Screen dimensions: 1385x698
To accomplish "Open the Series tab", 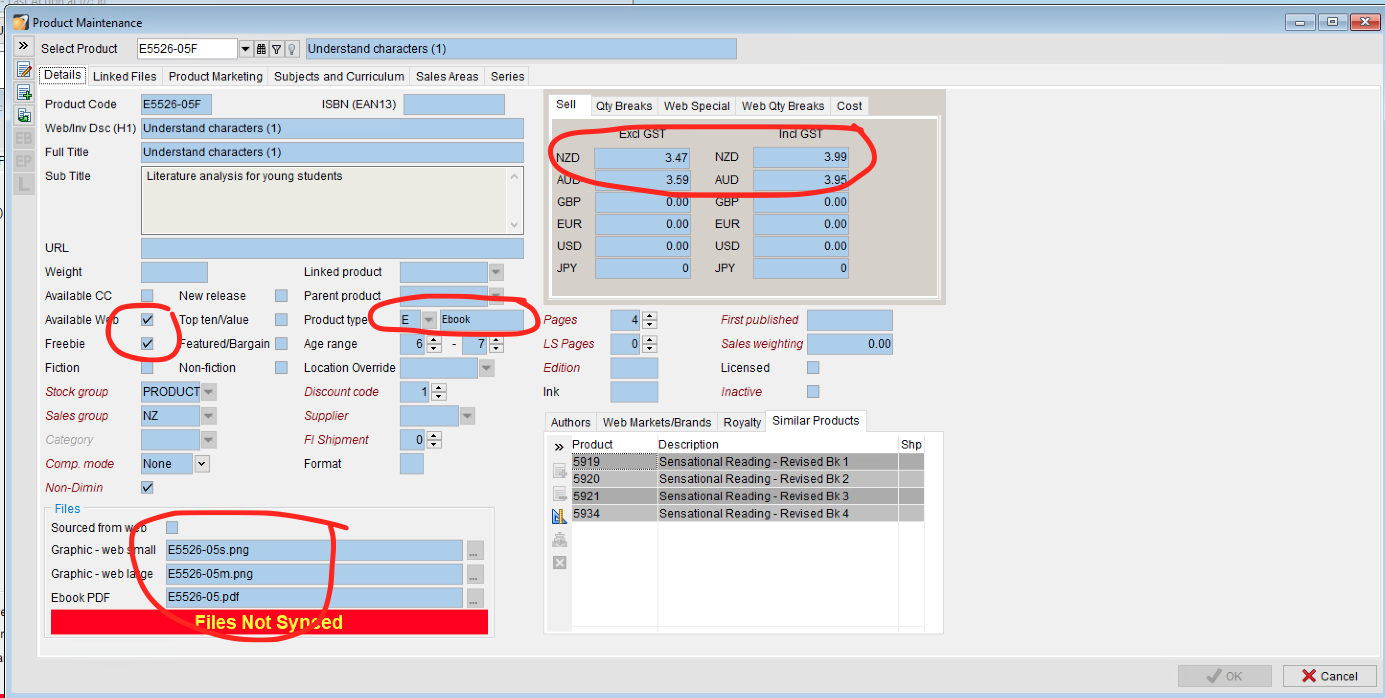I will click(508, 76).
